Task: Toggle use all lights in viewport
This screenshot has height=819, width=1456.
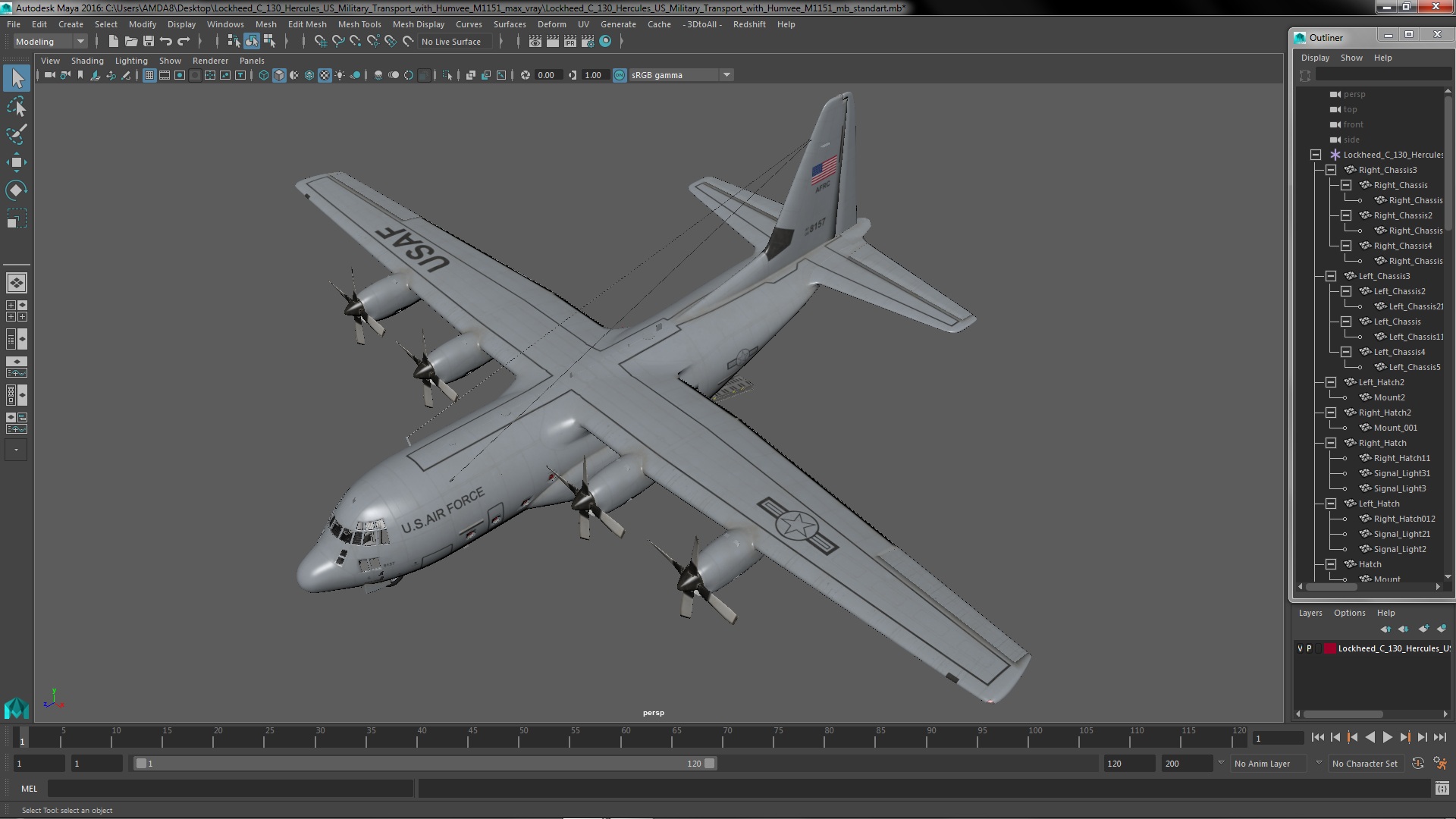Action: (340, 75)
